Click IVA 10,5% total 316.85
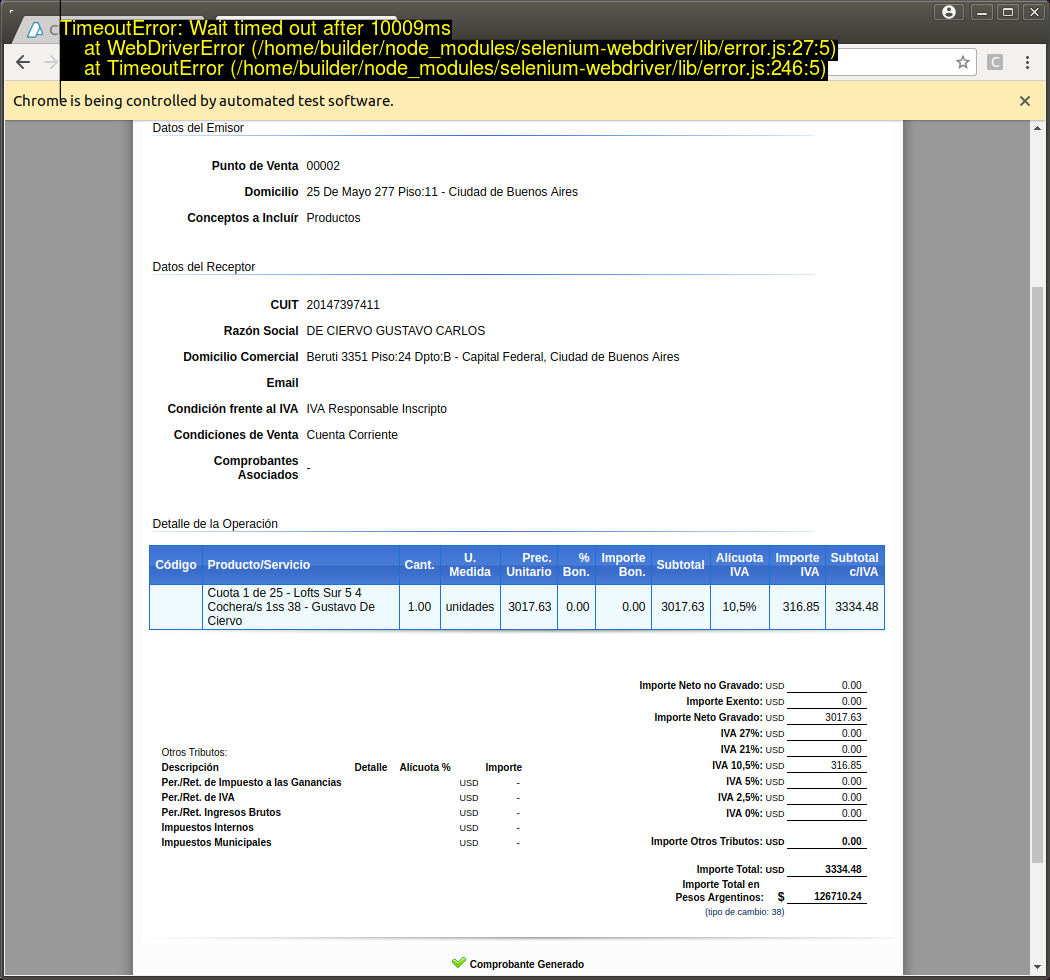Image resolution: width=1050 pixels, height=980 pixels. pos(846,766)
